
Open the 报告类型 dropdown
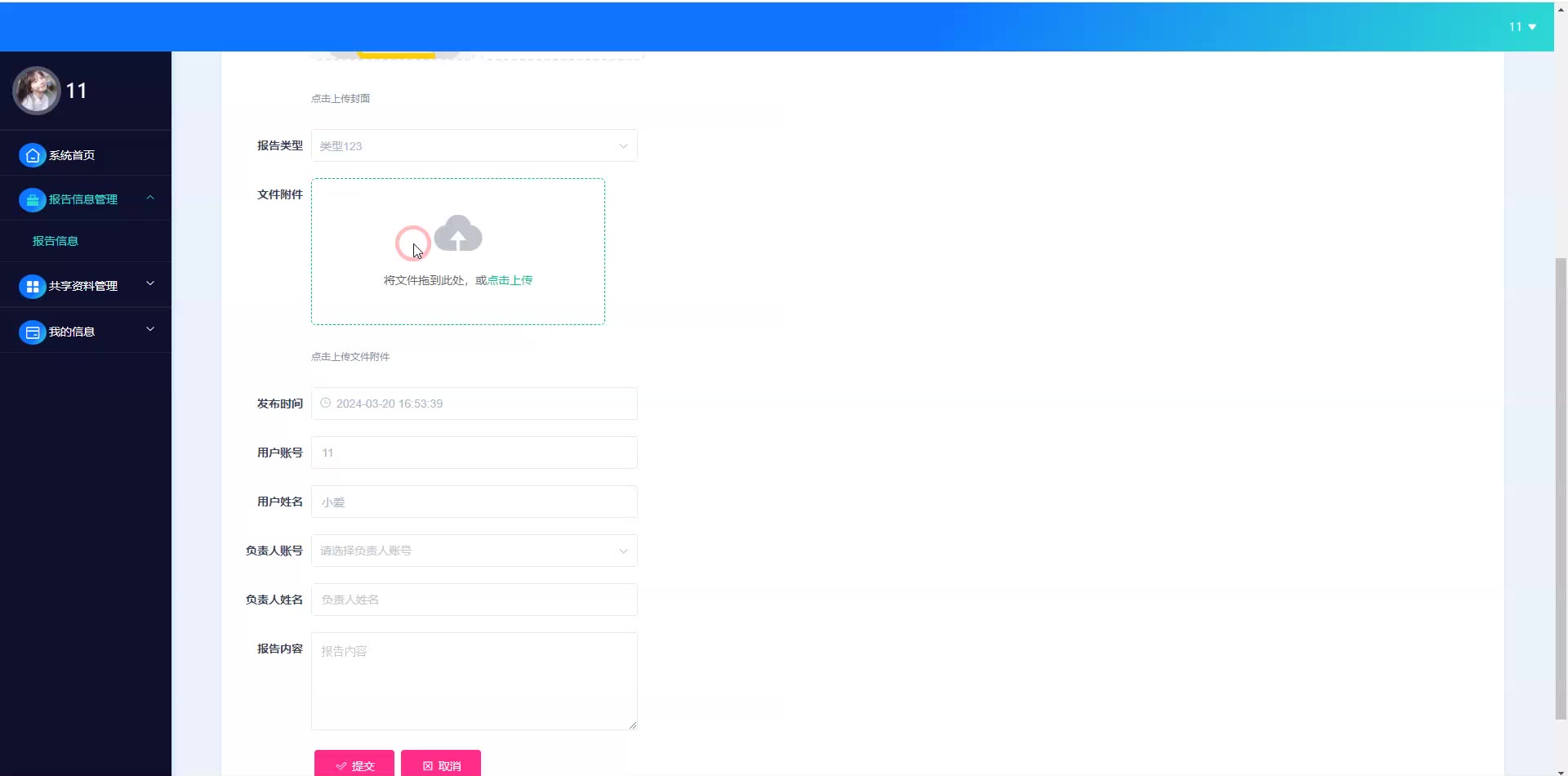[474, 145]
